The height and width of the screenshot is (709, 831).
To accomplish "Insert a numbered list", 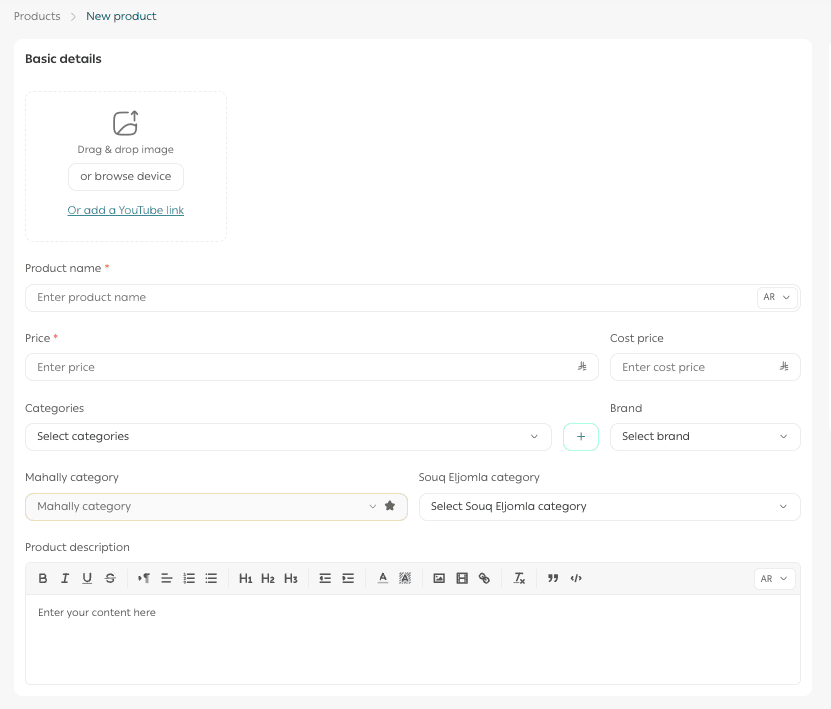I will [189, 578].
